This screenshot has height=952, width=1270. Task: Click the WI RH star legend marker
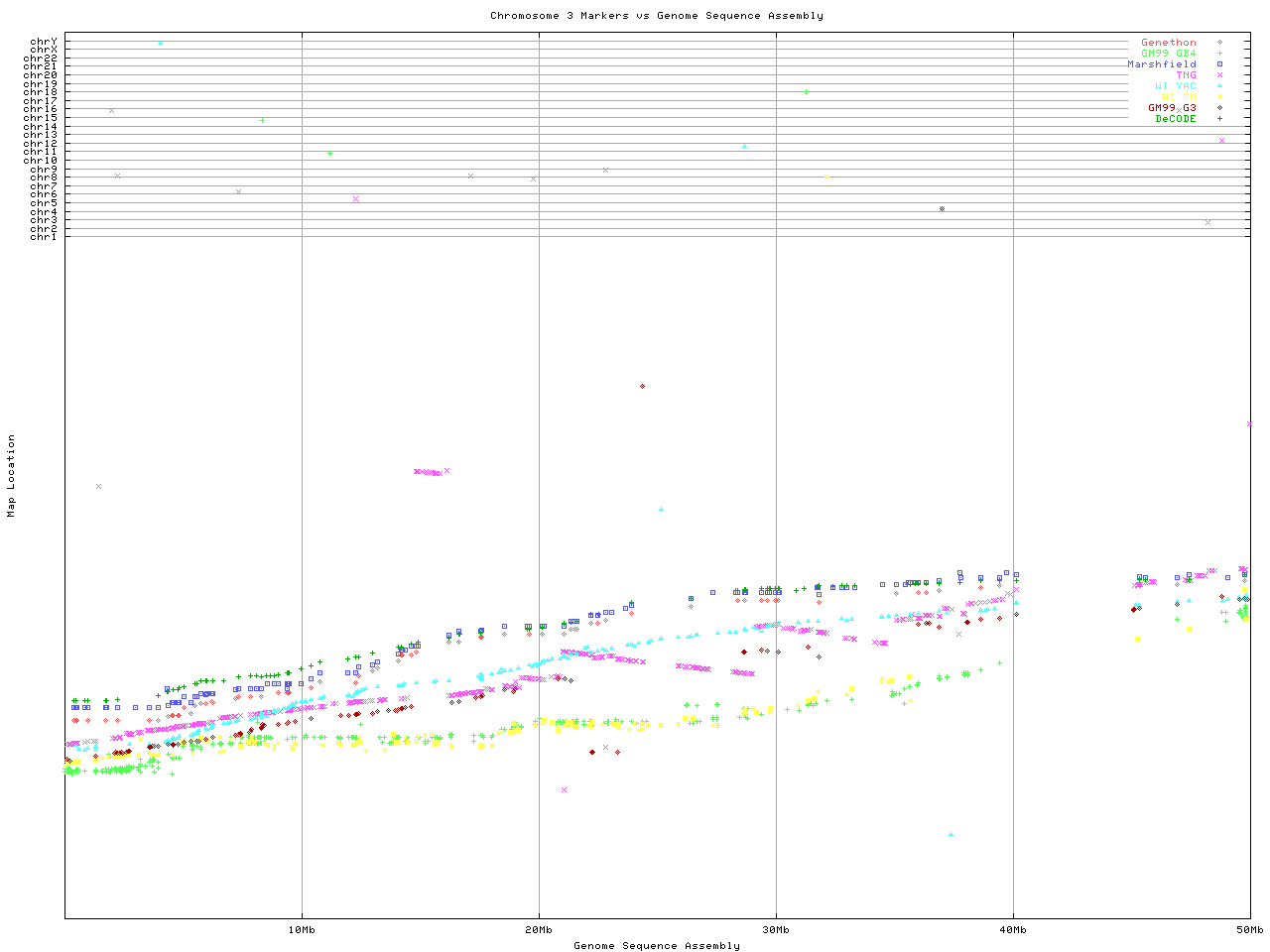point(1219,97)
